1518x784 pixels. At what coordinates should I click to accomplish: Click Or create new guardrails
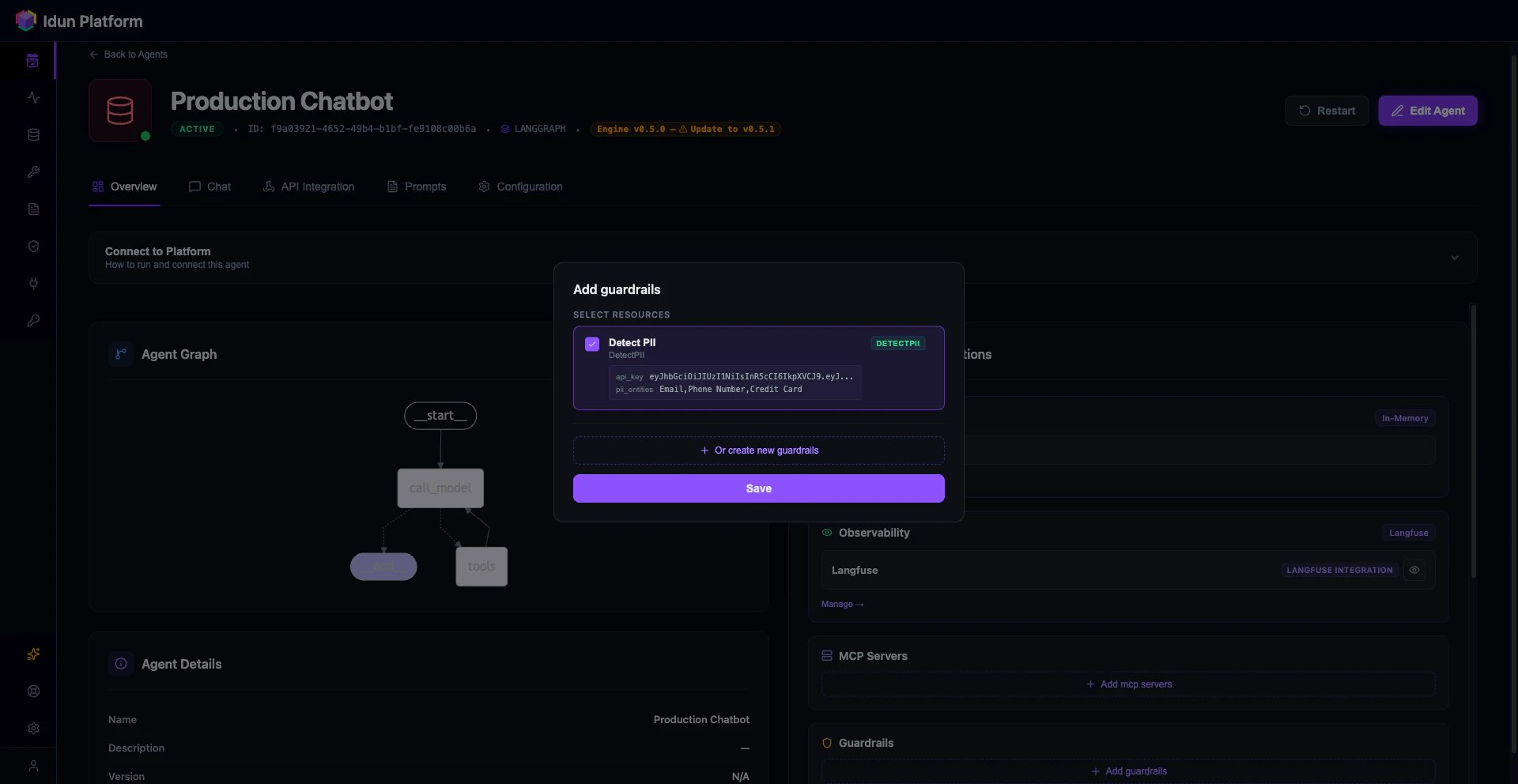759,450
